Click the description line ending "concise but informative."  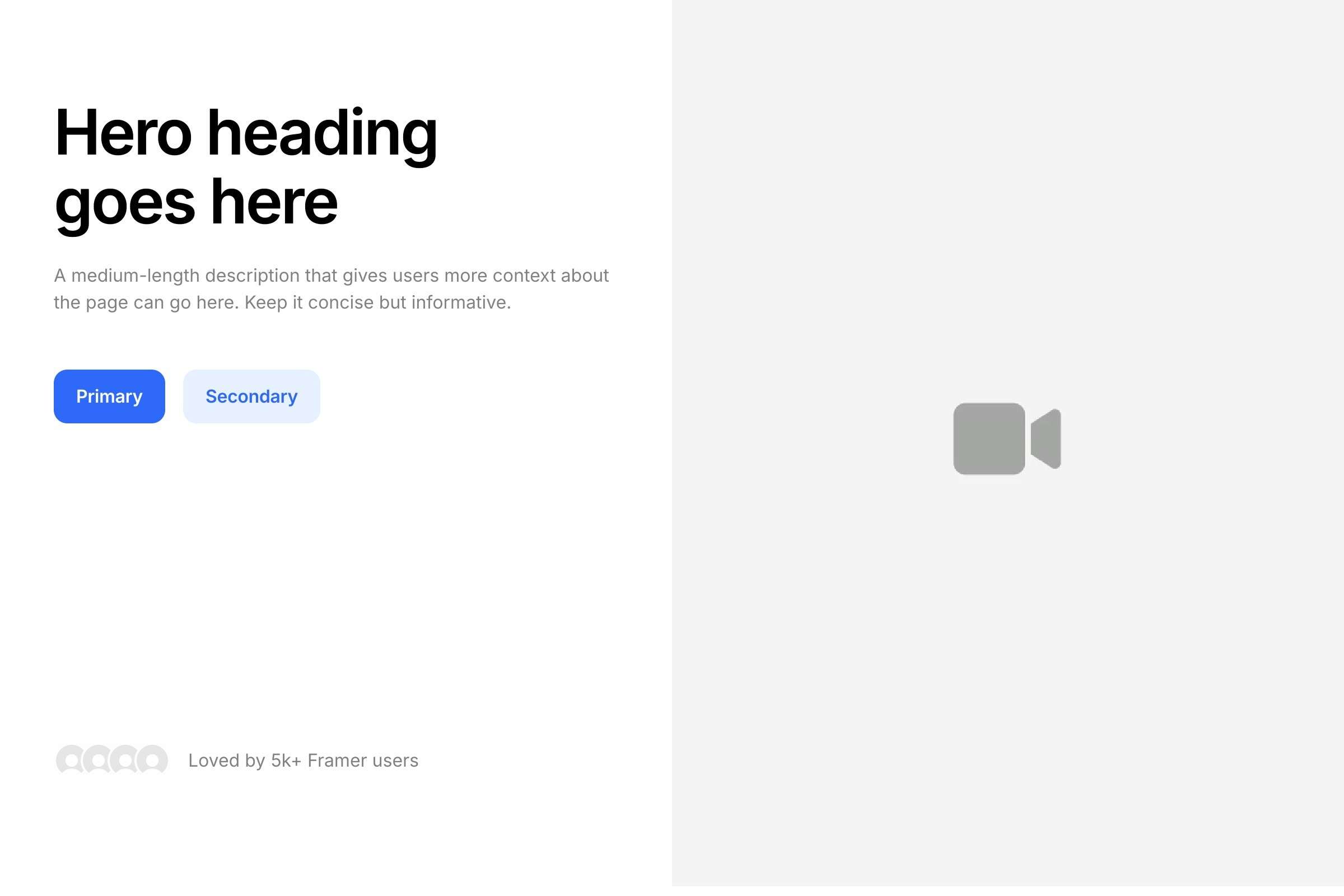tap(282, 302)
